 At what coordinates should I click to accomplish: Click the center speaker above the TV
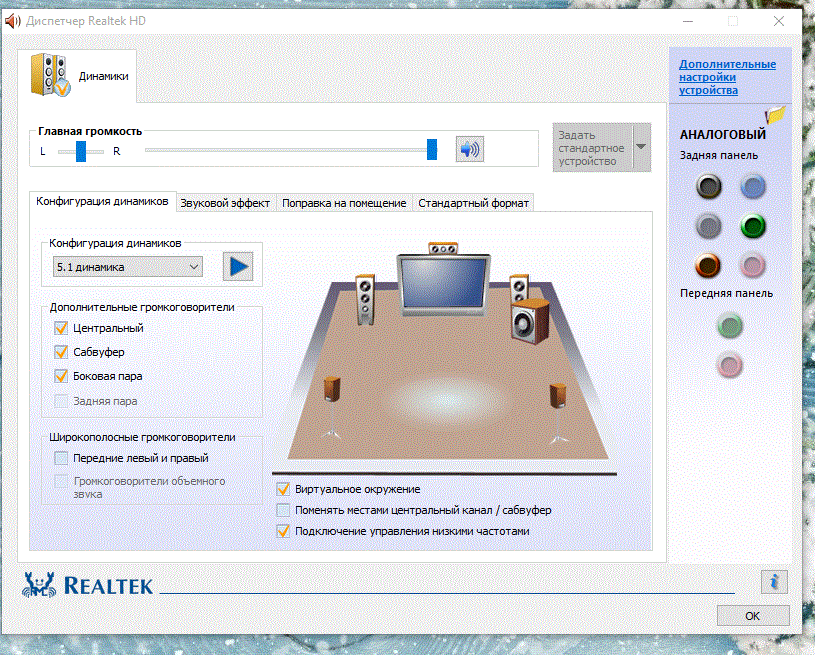[443, 248]
